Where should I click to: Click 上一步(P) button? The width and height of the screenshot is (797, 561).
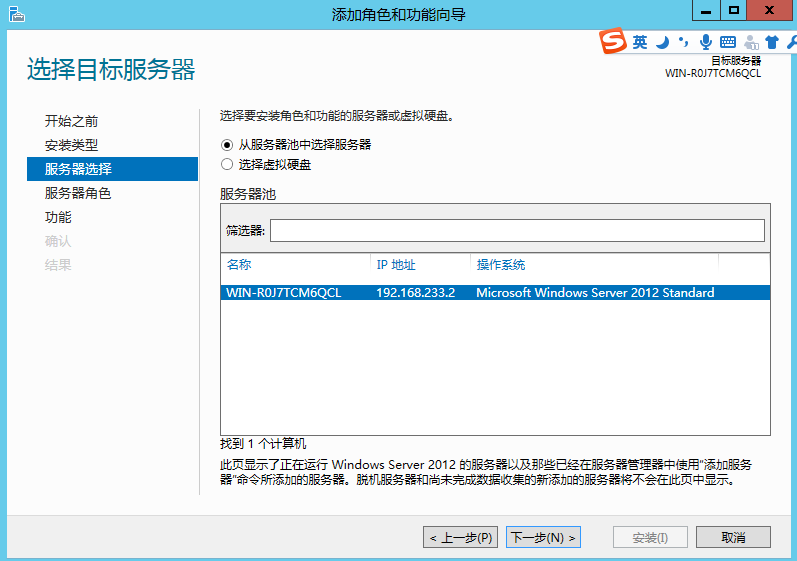(x=460, y=538)
